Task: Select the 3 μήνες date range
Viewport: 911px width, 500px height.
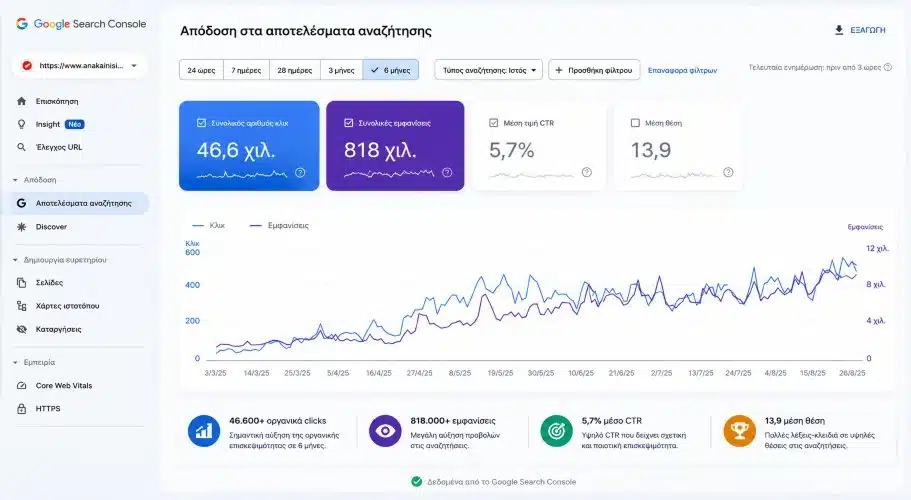Action: 342,70
